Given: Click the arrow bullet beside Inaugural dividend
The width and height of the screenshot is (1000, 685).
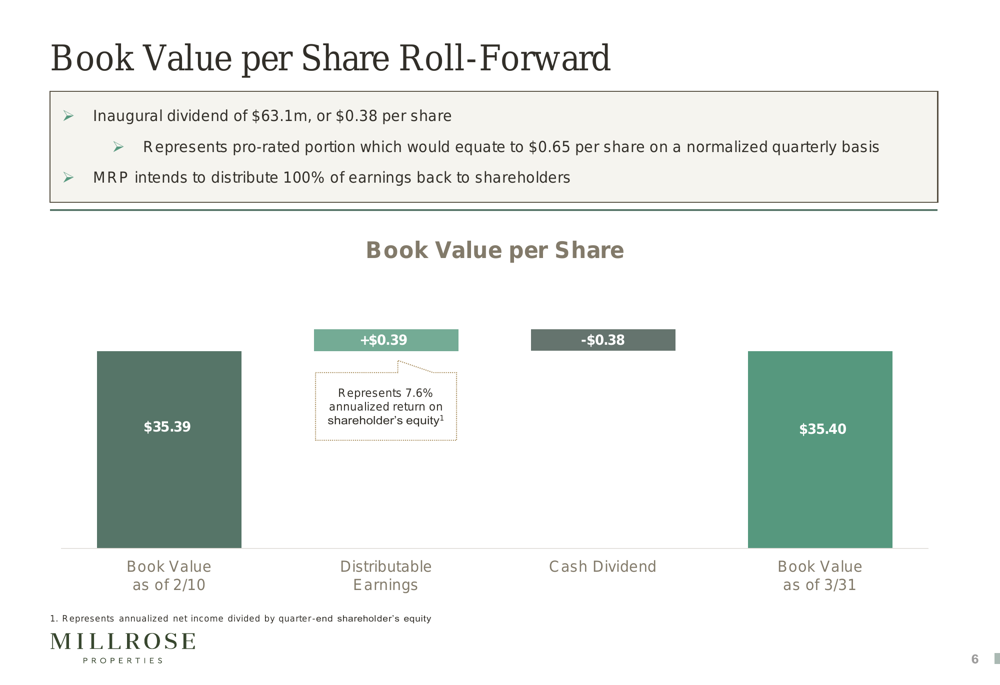Looking at the screenshot, I should tap(68, 117).
